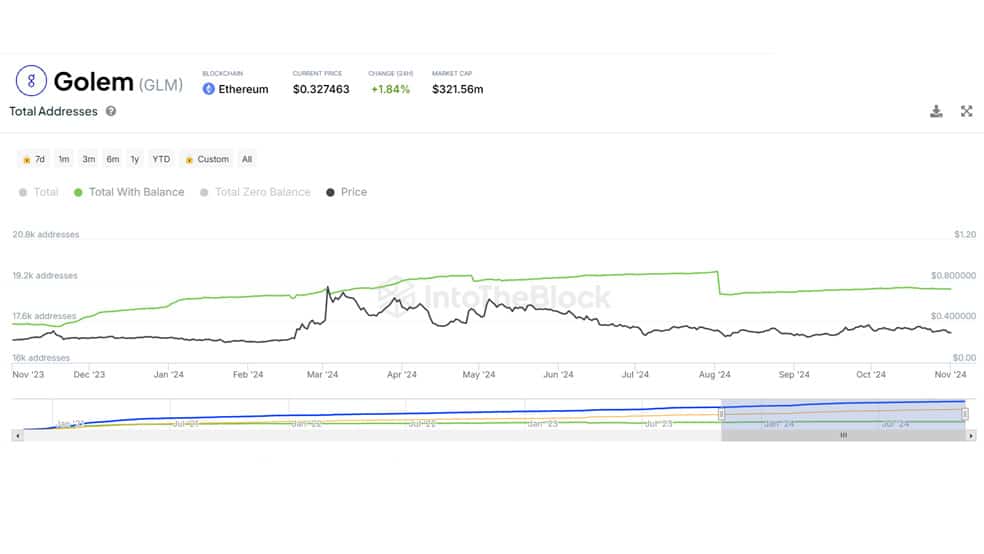Click the left range handle in navigator
Image resolution: width=984 pixels, height=554 pixels.
click(721, 414)
